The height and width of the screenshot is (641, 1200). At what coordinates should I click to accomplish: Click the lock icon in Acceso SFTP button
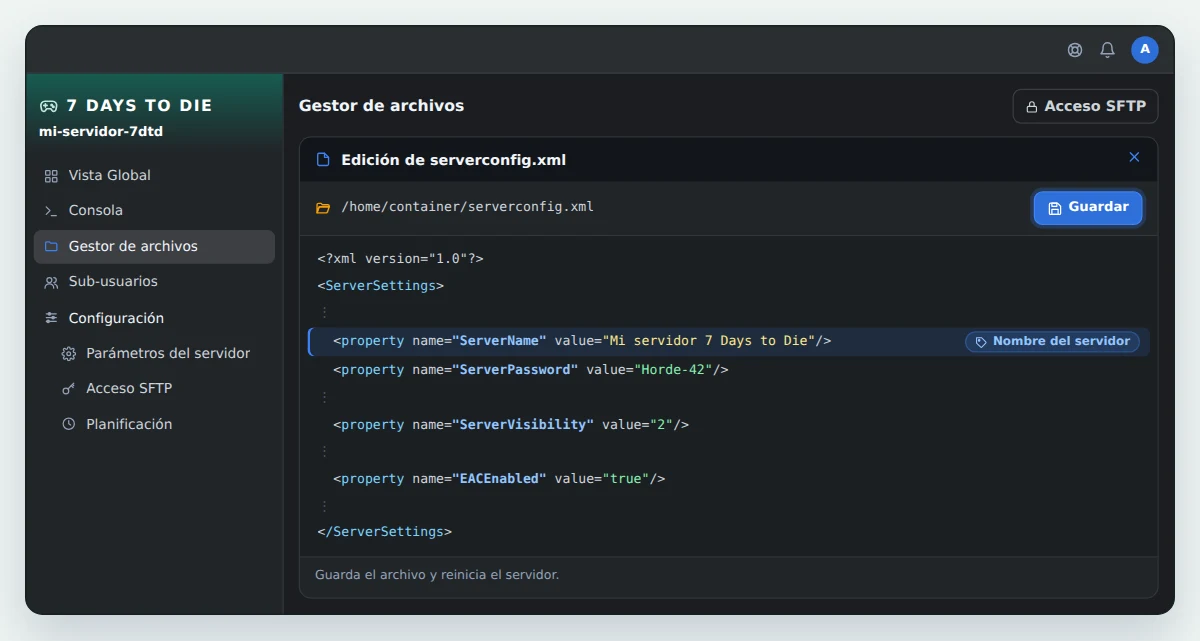[x=1031, y=106]
